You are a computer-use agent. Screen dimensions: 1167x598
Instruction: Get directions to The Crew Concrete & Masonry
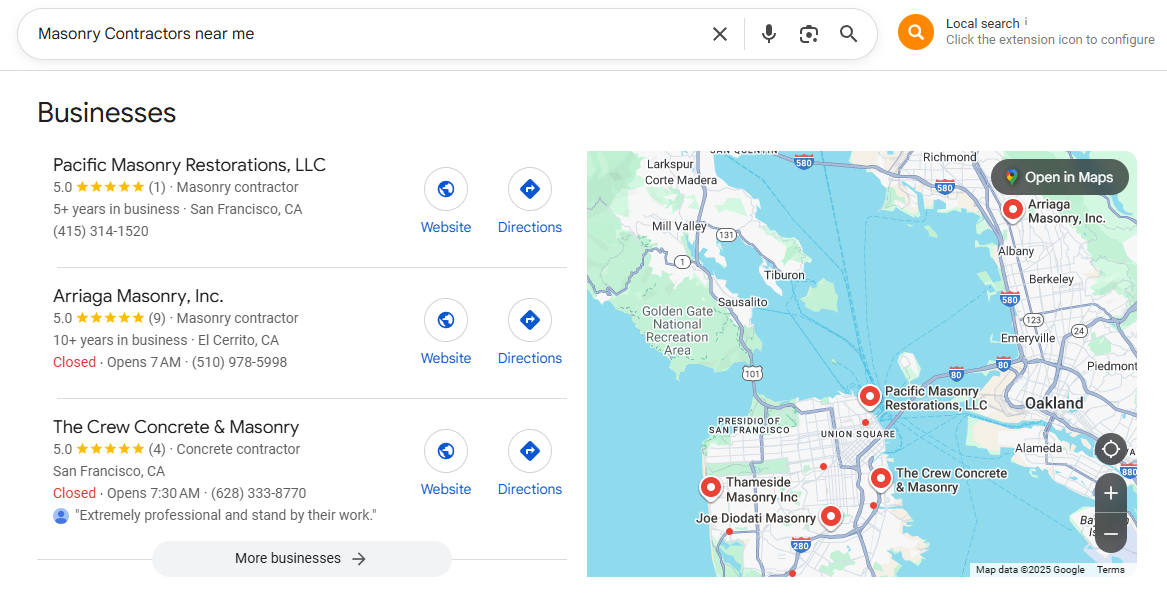click(530, 451)
